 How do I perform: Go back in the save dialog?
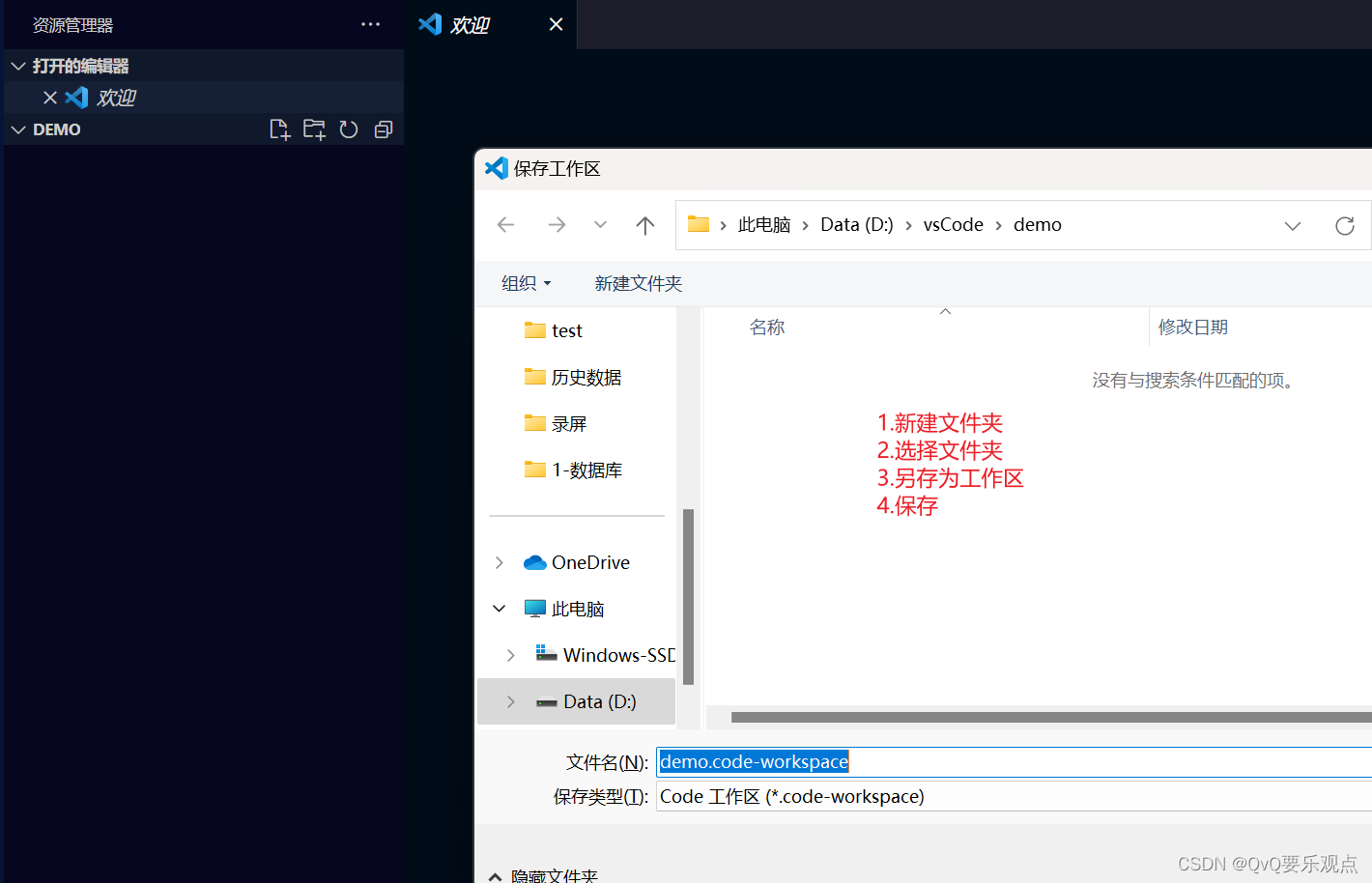click(505, 225)
